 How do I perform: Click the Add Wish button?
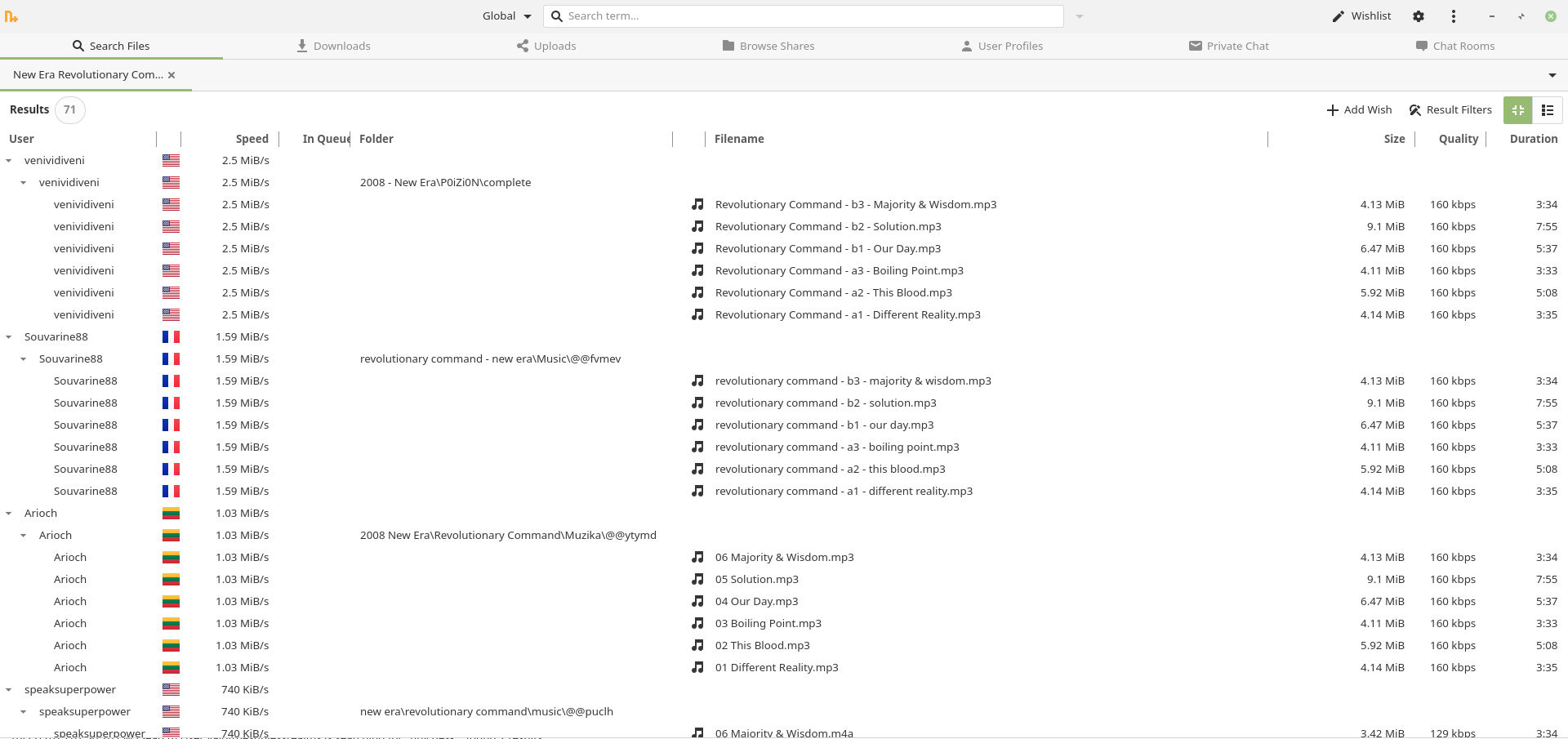click(1359, 110)
